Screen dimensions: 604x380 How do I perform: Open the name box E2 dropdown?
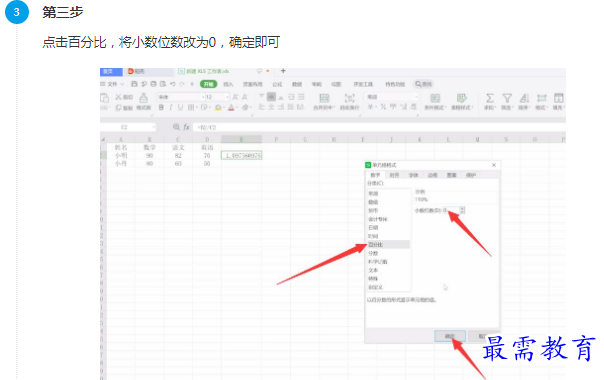click(153, 127)
